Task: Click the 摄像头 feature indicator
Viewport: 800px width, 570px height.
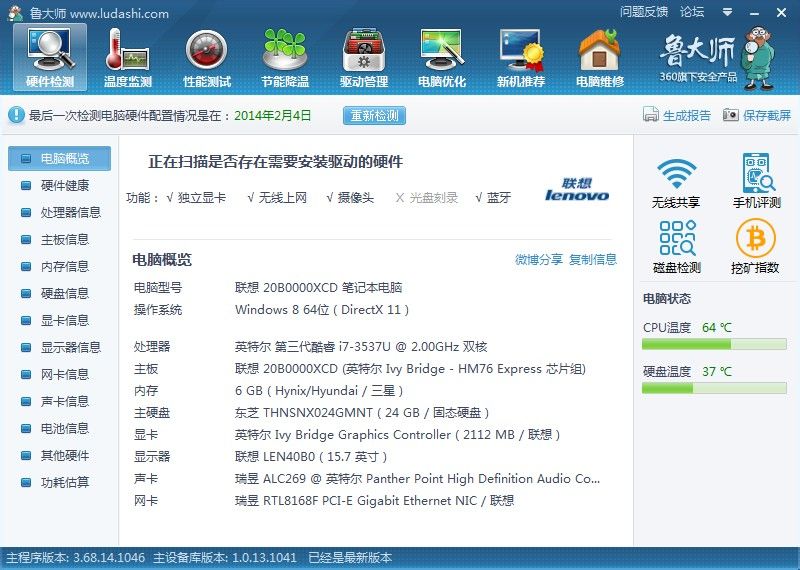Action: [x=350, y=198]
